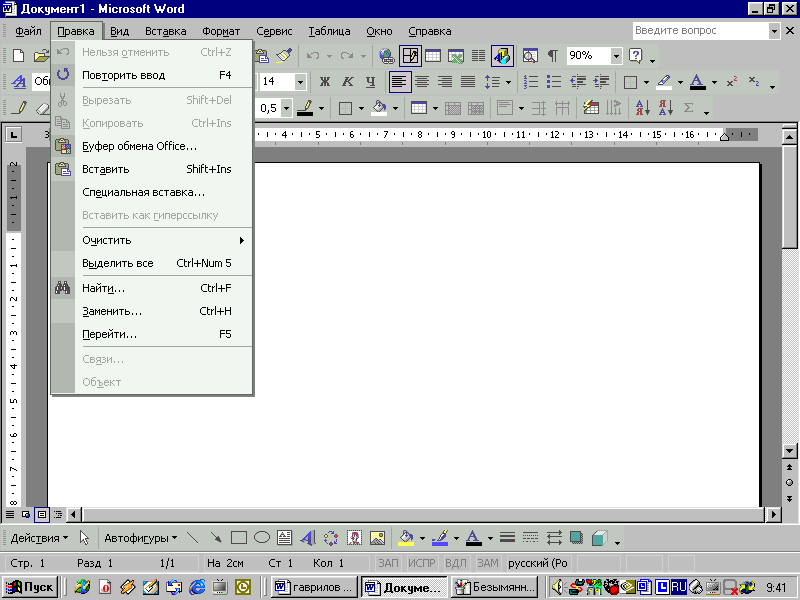
Task: Click shading color bucket in Tables toolbar
Action: click(380, 108)
